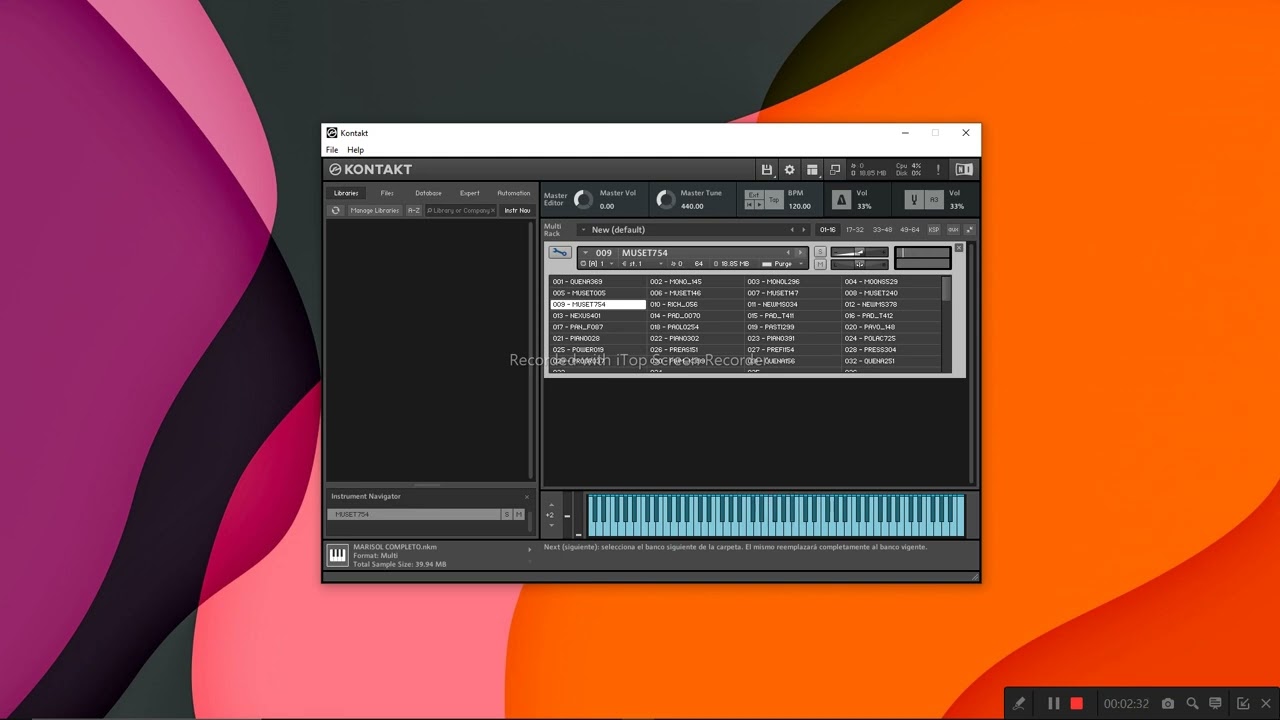The height and width of the screenshot is (720, 1280).
Task: Open the Help menu
Action: click(x=355, y=150)
